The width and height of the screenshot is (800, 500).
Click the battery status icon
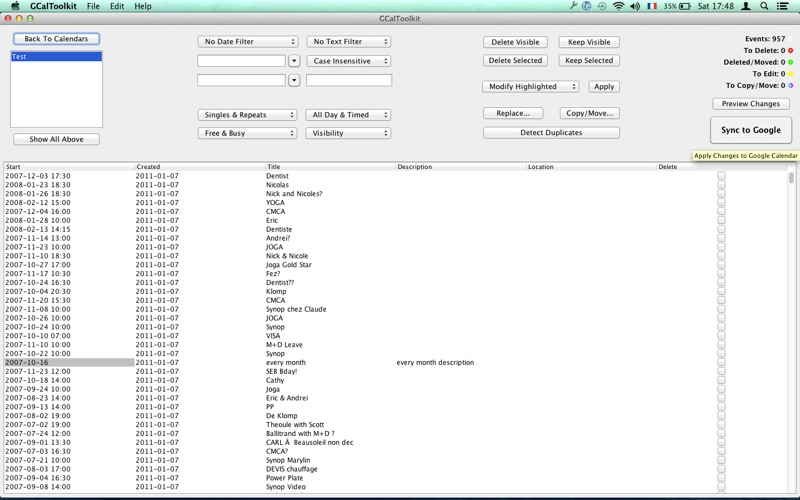[685, 6]
